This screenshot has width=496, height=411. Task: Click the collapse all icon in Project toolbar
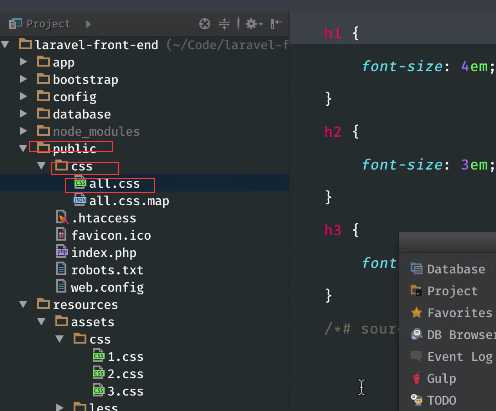(224, 24)
